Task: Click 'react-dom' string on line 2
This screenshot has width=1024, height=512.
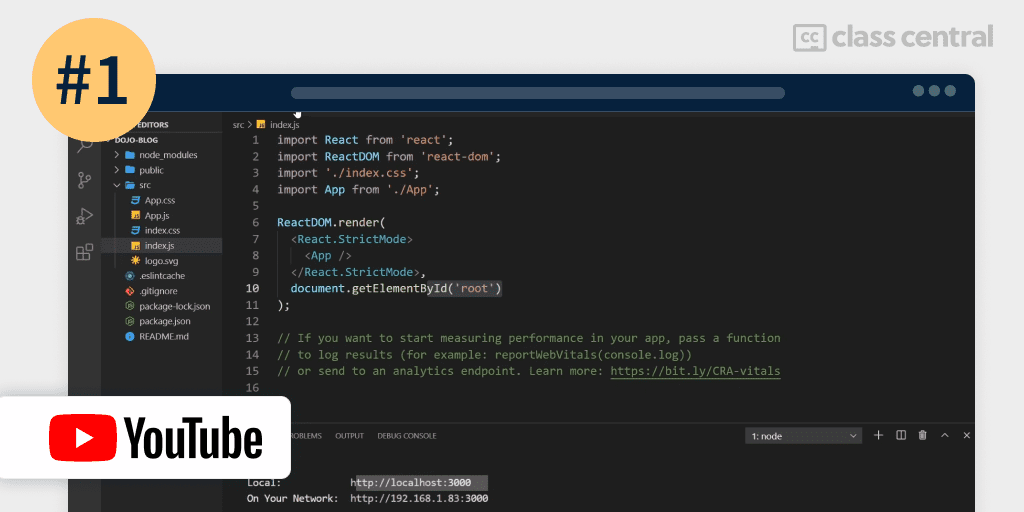Action: pos(458,157)
